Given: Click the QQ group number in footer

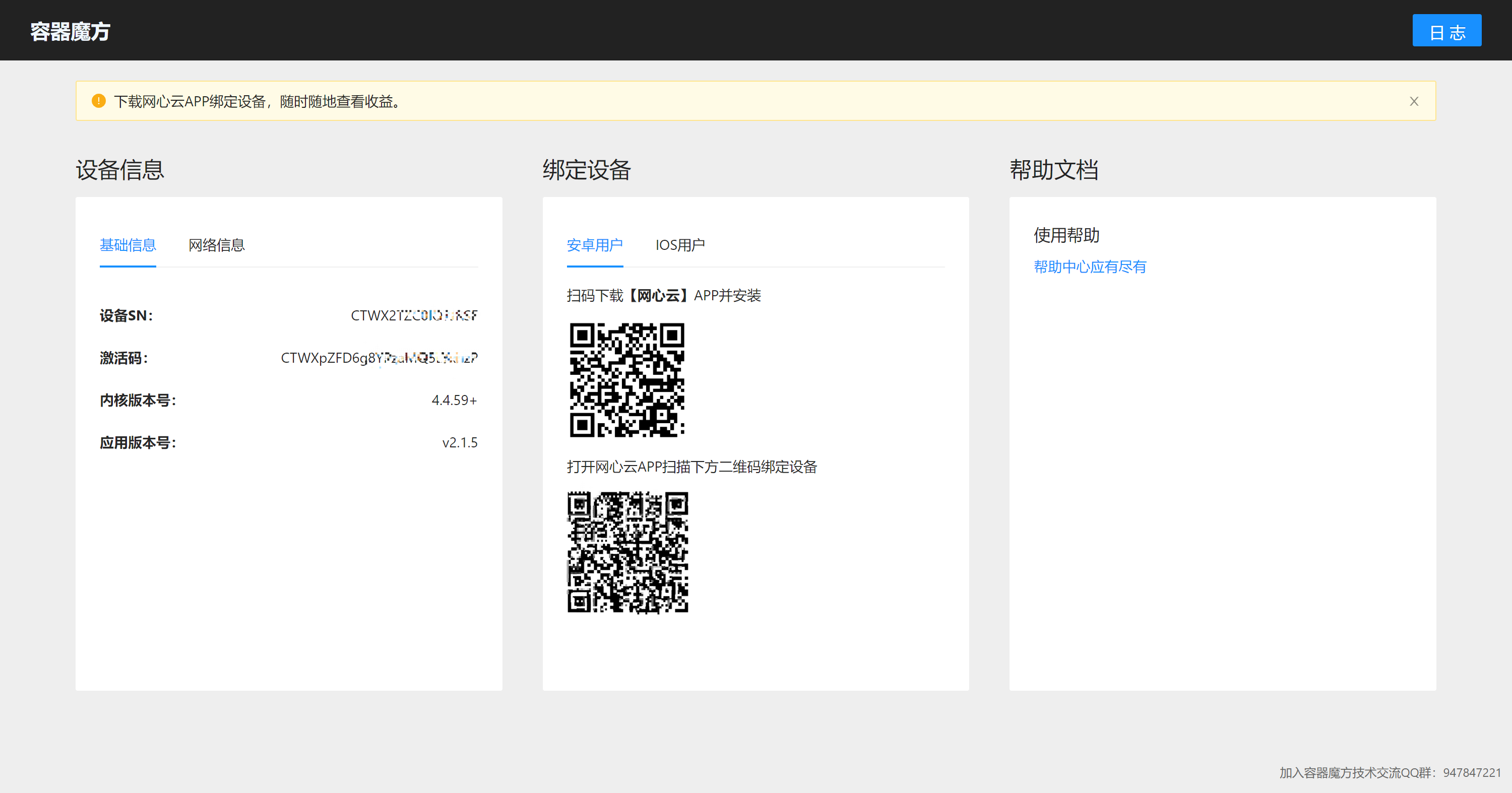Looking at the screenshot, I should pyautogui.click(x=1472, y=772).
